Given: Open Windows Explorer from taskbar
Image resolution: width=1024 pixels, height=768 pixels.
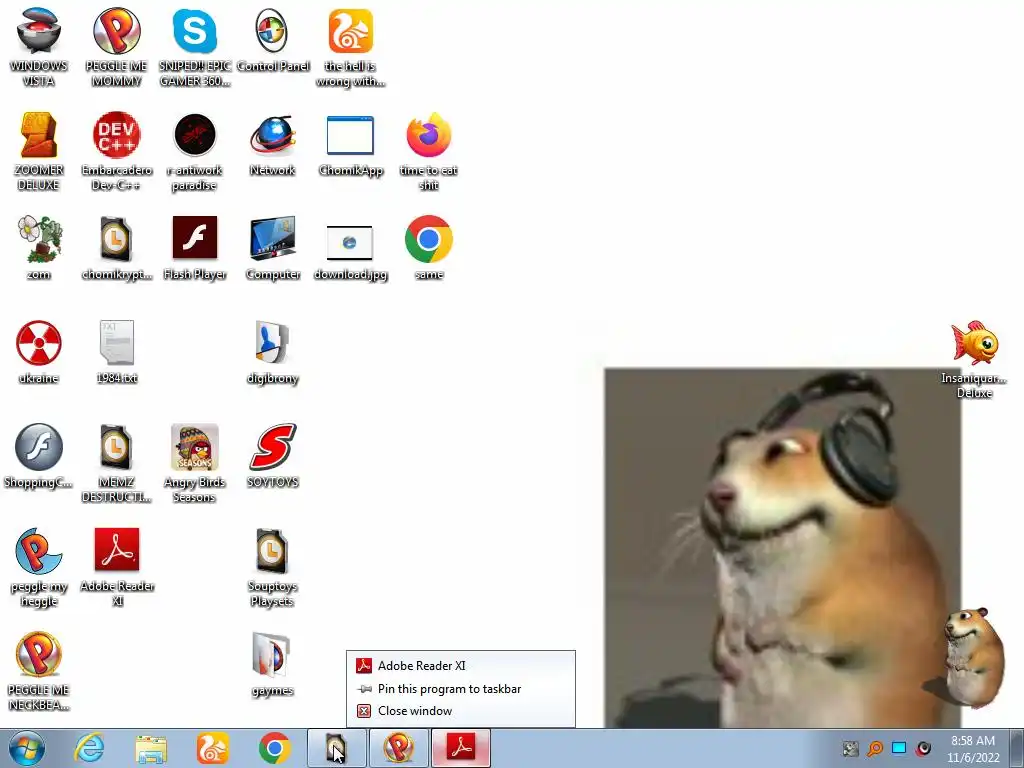Looking at the screenshot, I should point(151,749).
